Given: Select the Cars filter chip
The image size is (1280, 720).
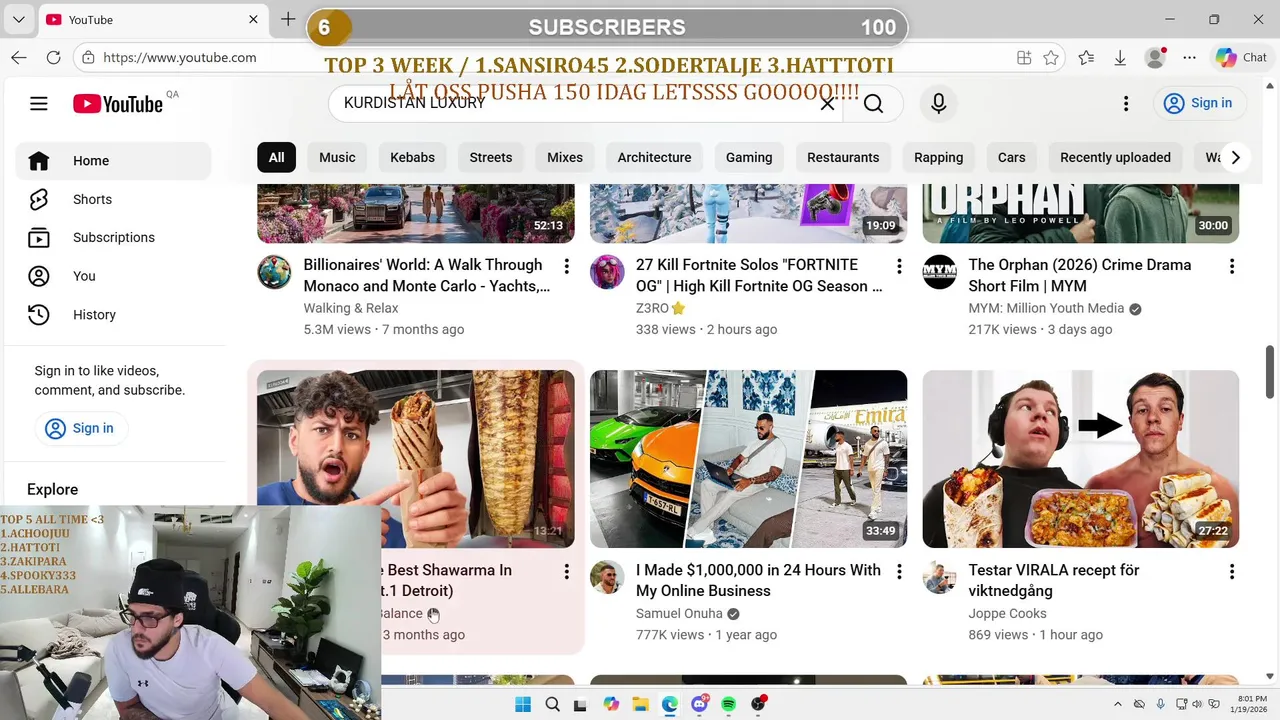Looking at the screenshot, I should tap(1011, 157).
